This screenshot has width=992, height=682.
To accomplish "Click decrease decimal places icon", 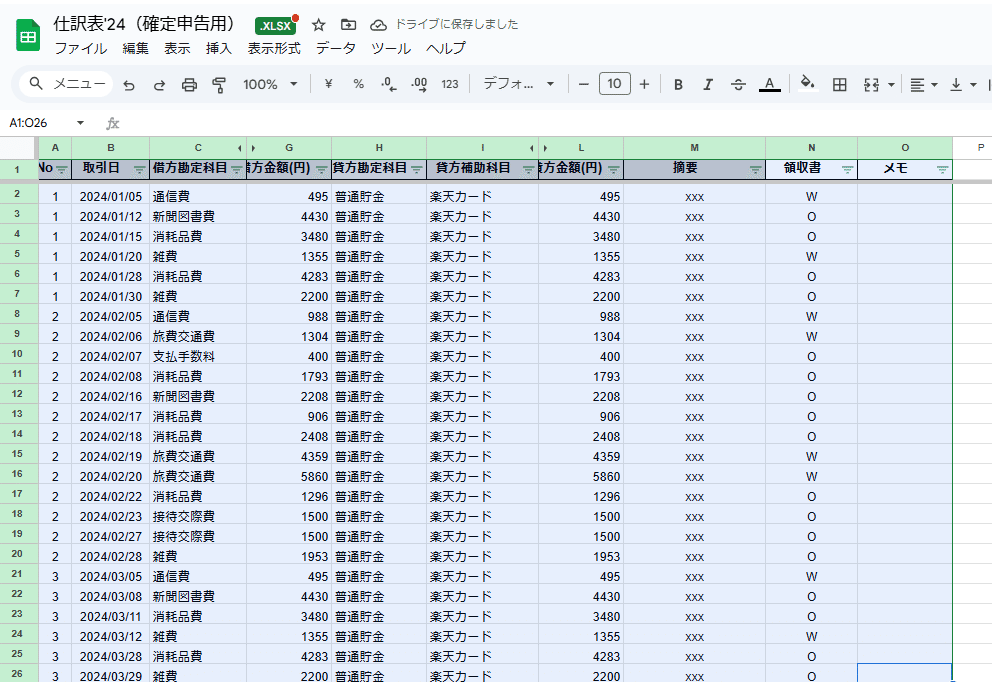I will click(x=388, y=84).
